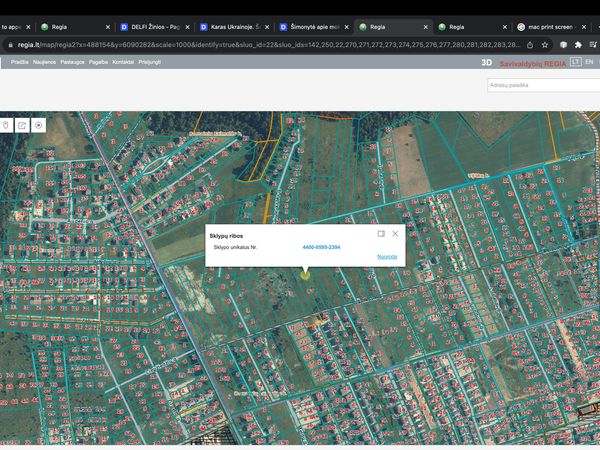Click the share page icon in address bar

coord(530,45)
